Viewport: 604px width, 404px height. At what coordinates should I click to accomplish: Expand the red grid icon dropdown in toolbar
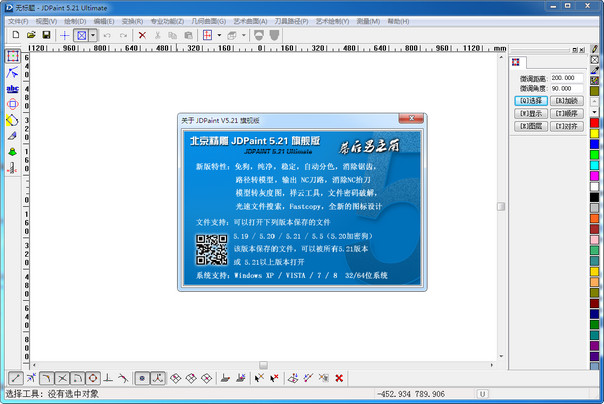tap(219, 34)
